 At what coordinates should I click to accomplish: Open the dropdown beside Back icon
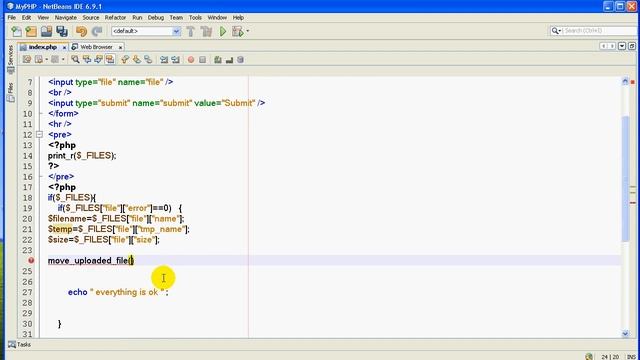47,60
